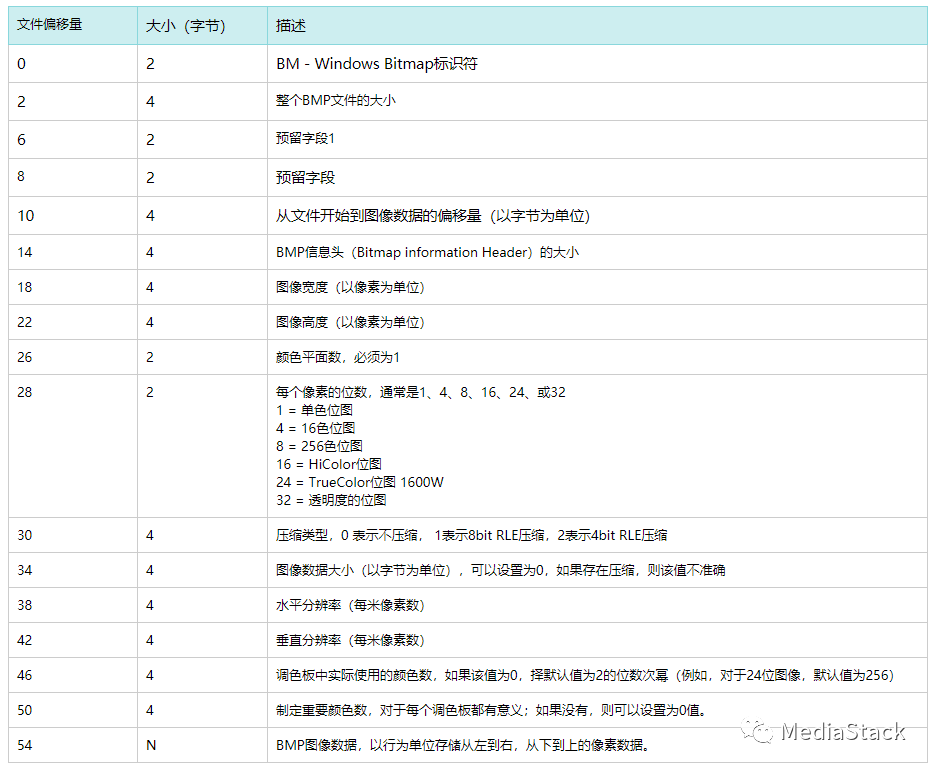Click the 24 = TrueColor位图 1600W line
The image size is (936, 770).
point(360,482)
